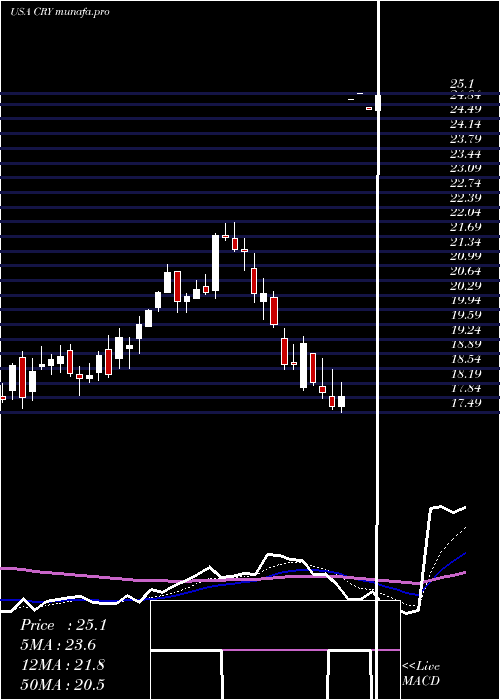The height and width of the screenshot is (700, 500).
Task: Click the 20.99 price axis label
Action: click(x=466, y=256)
